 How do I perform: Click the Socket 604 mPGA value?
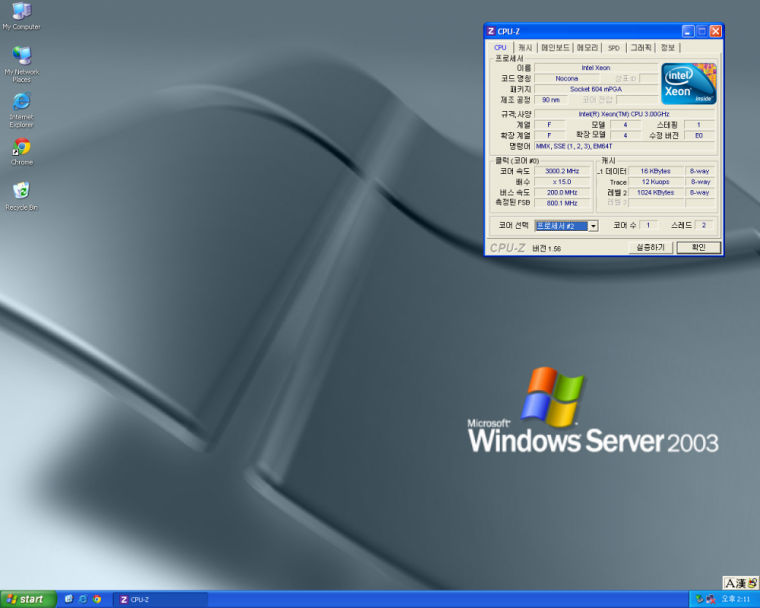pyautogui.click(x=596, y=89)
